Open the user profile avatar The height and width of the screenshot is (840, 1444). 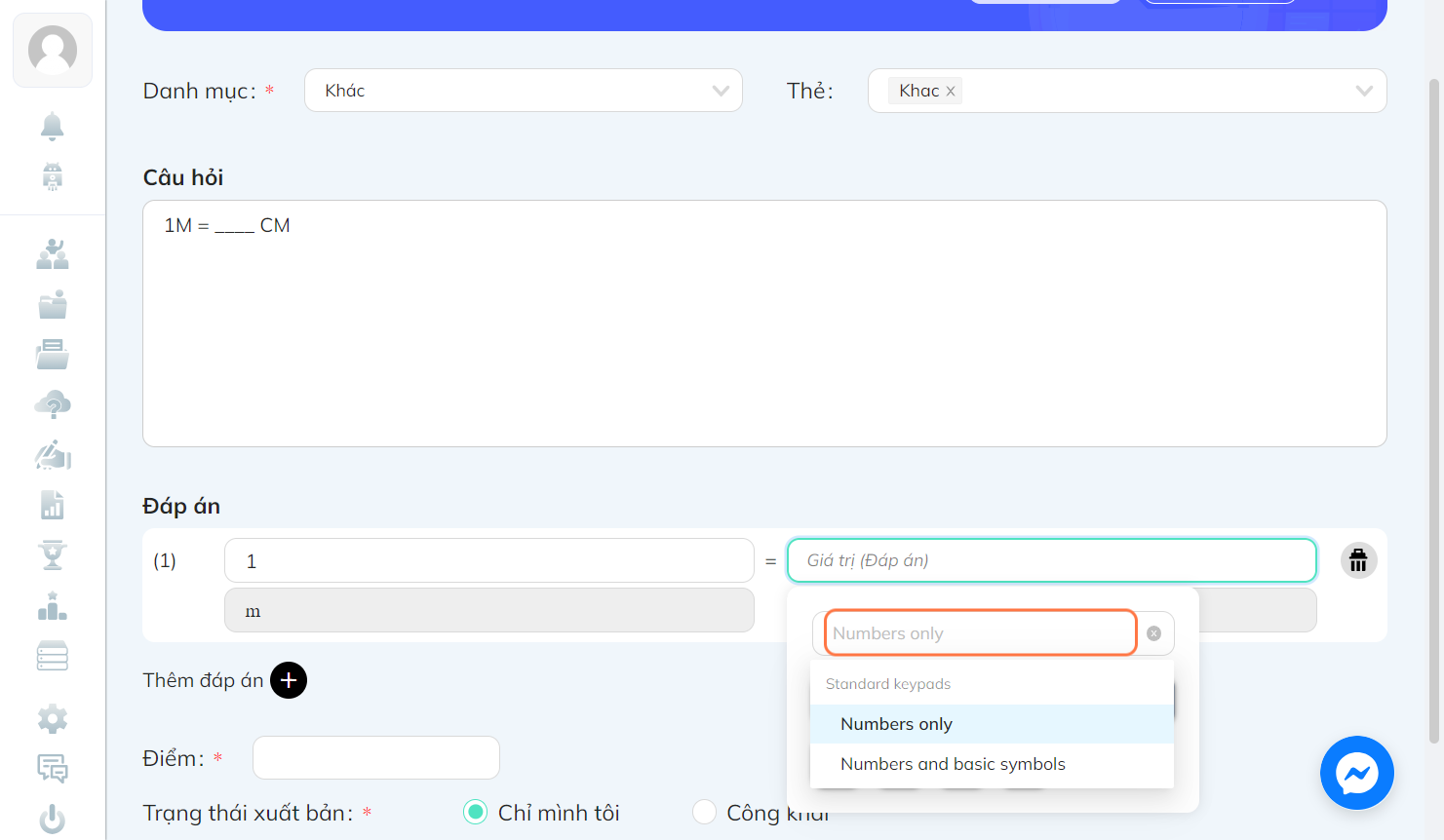pyautogui.click(x=53, y=50)
